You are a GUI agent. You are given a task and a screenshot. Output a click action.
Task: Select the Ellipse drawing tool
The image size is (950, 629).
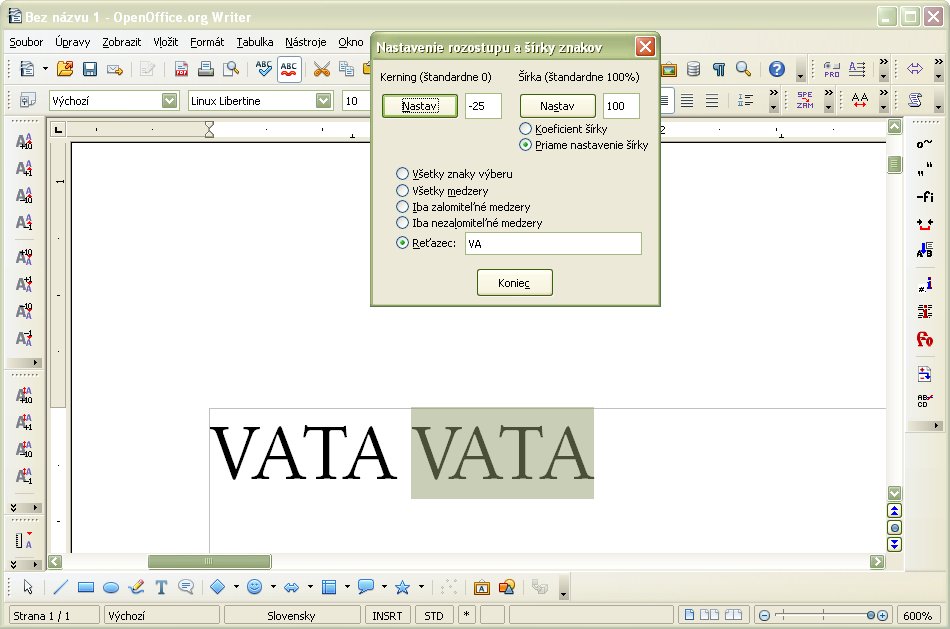[111, 587]
